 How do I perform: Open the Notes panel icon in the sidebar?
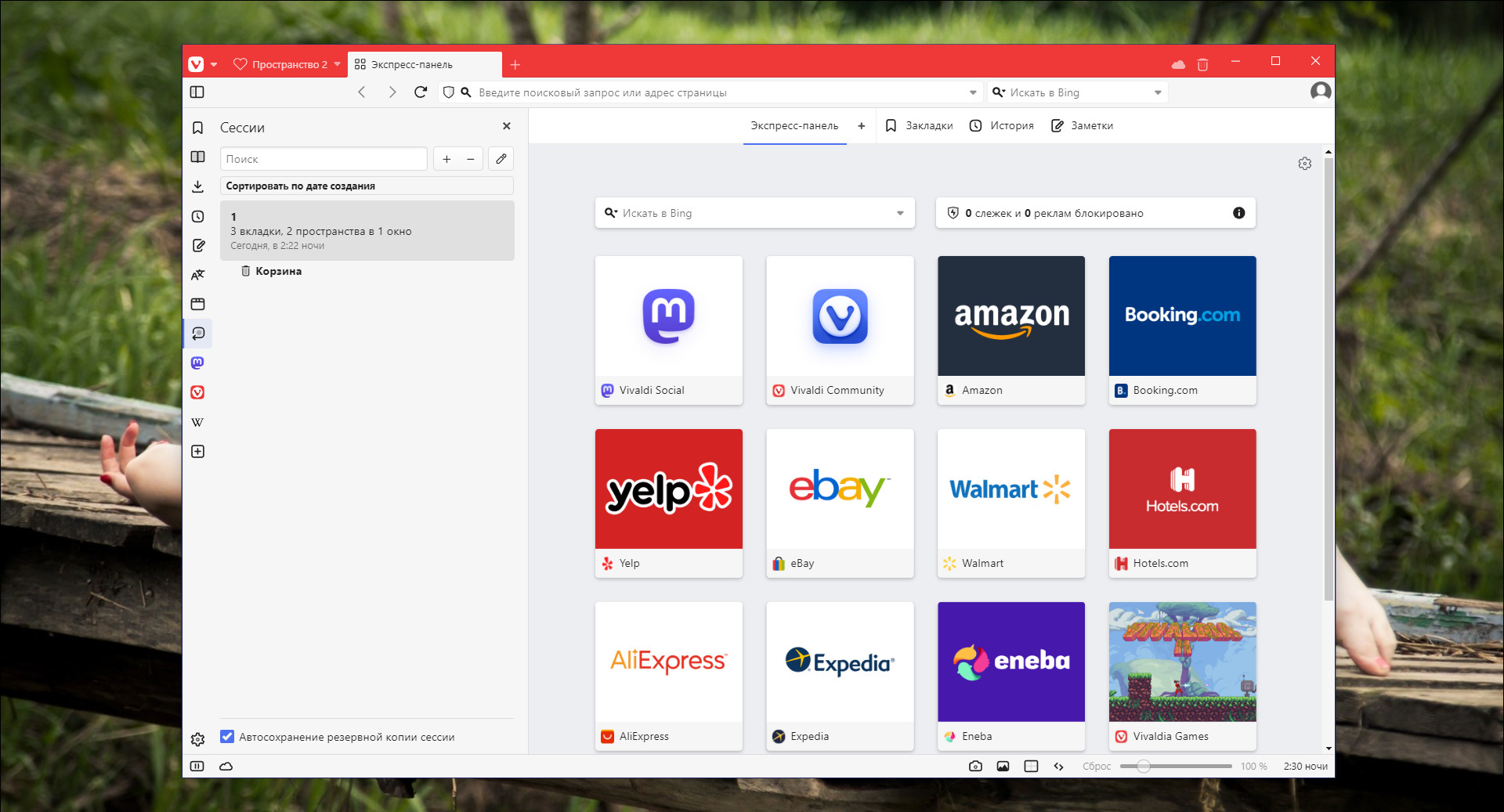[x=198, y=246]
